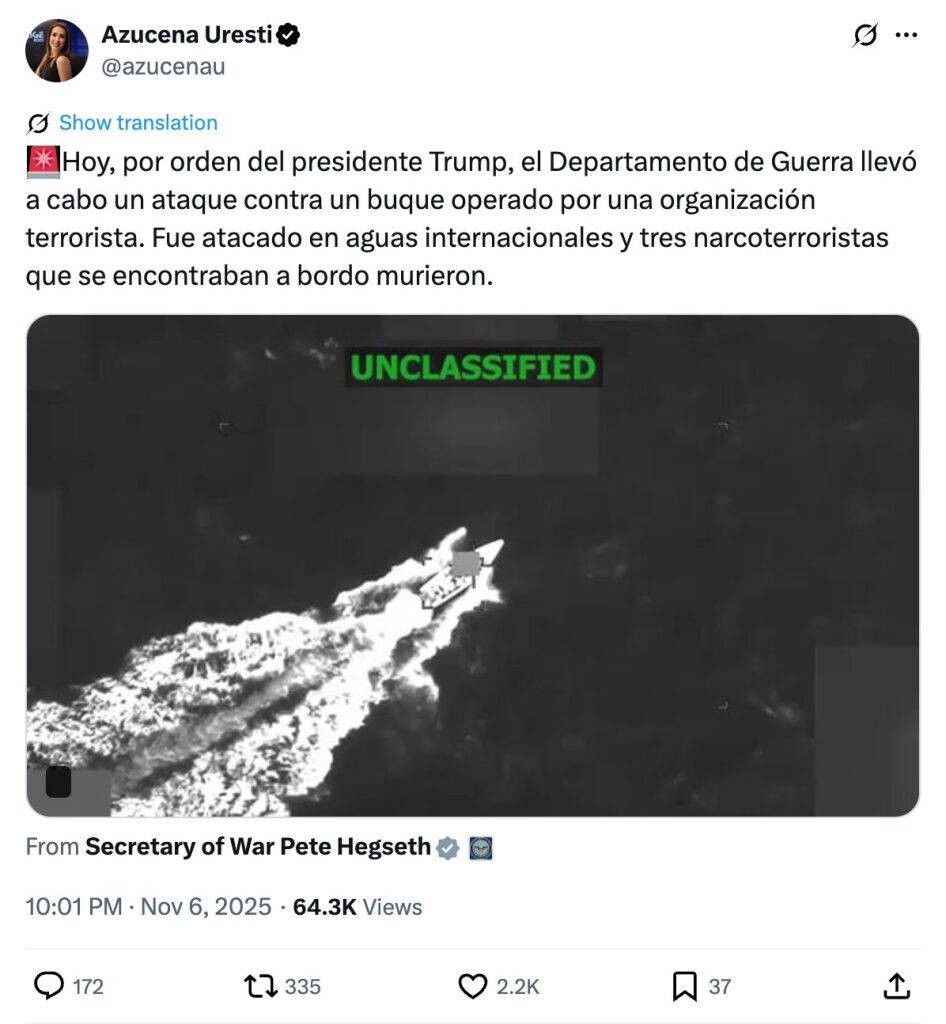Viewport: 946px width, 1024px height.
Task: Open the @azucenau handle
Action: pos(163,67)
